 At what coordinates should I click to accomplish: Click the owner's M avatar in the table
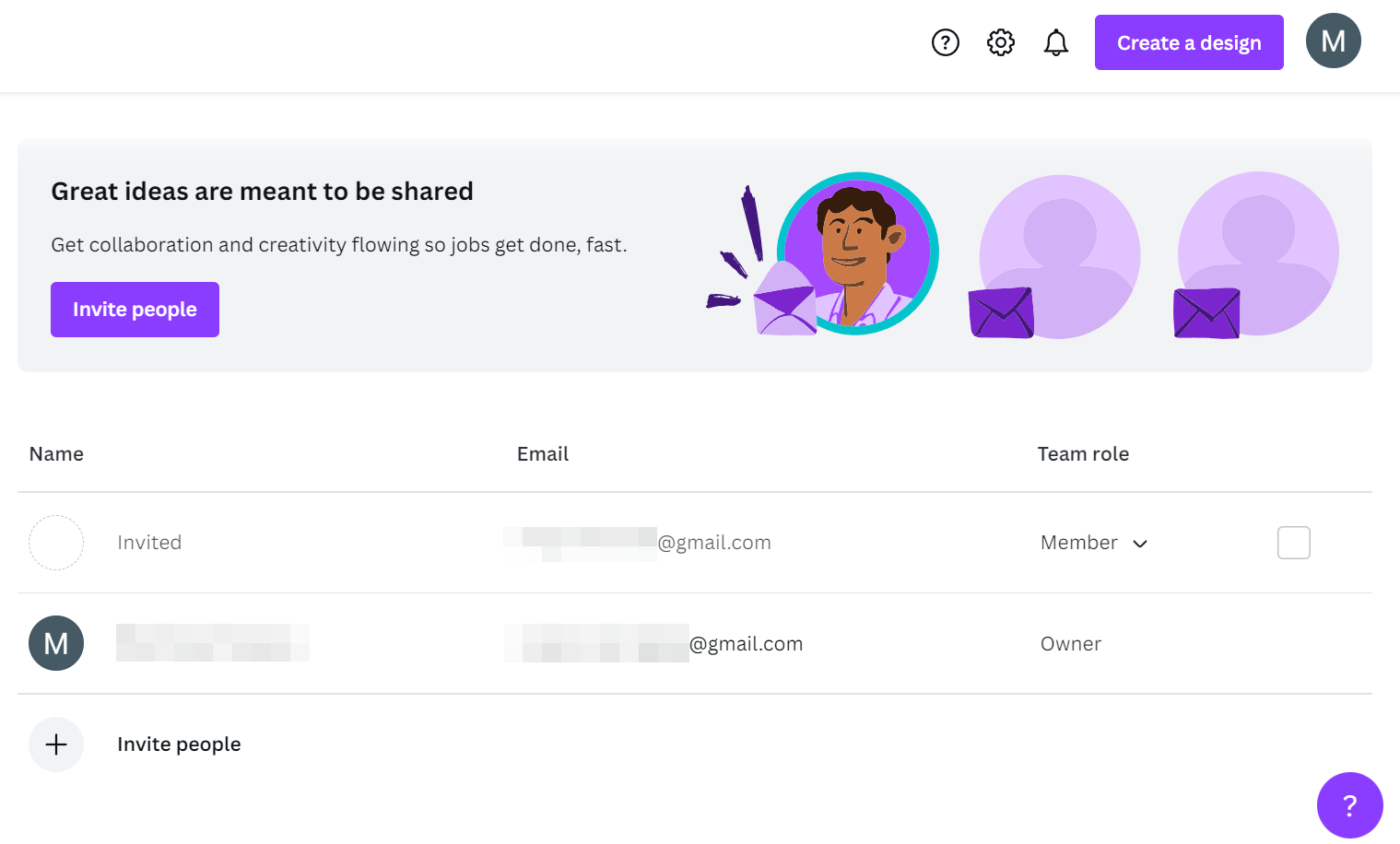(x=56, y=643)
